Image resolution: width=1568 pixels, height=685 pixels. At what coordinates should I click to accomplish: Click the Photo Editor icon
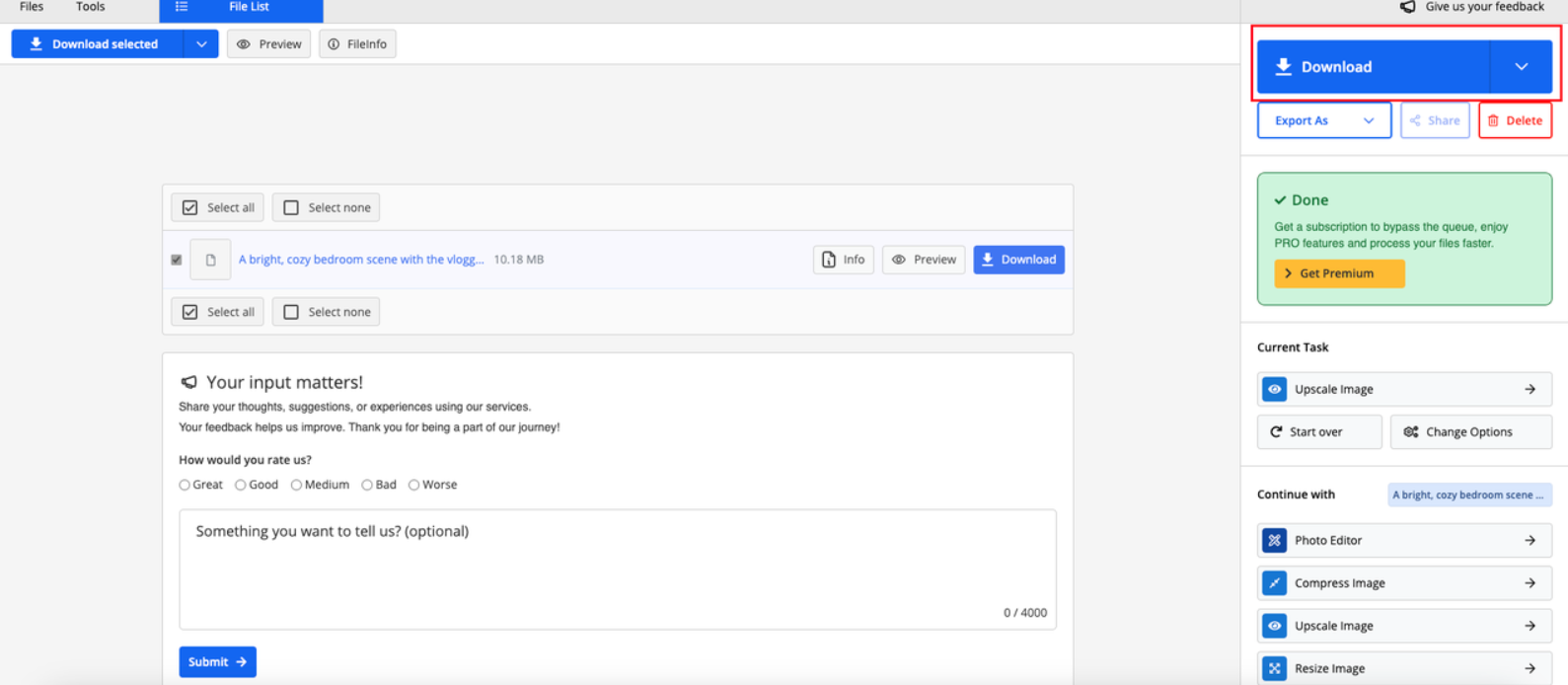point(1274,540)
